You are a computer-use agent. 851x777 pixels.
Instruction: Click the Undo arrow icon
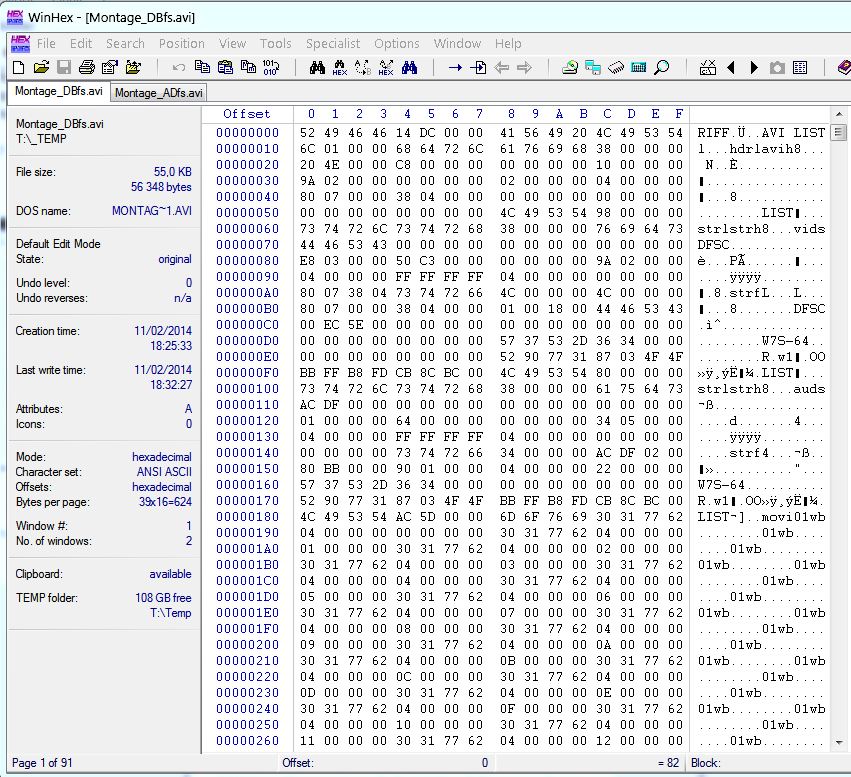click(179, 67)
